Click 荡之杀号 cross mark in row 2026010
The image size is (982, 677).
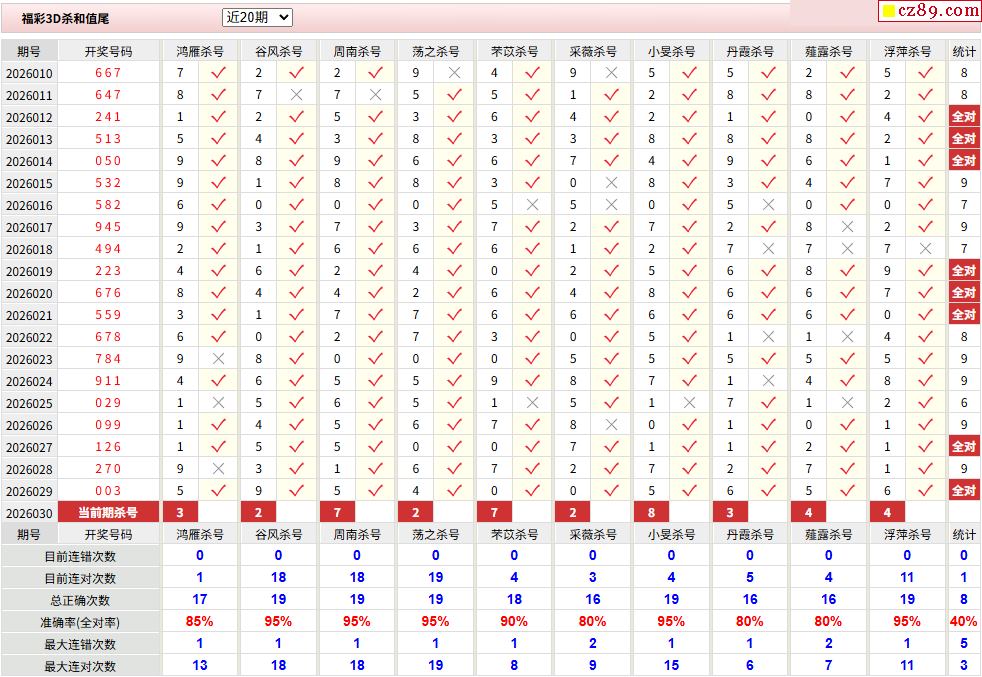(x=454, y=73)
